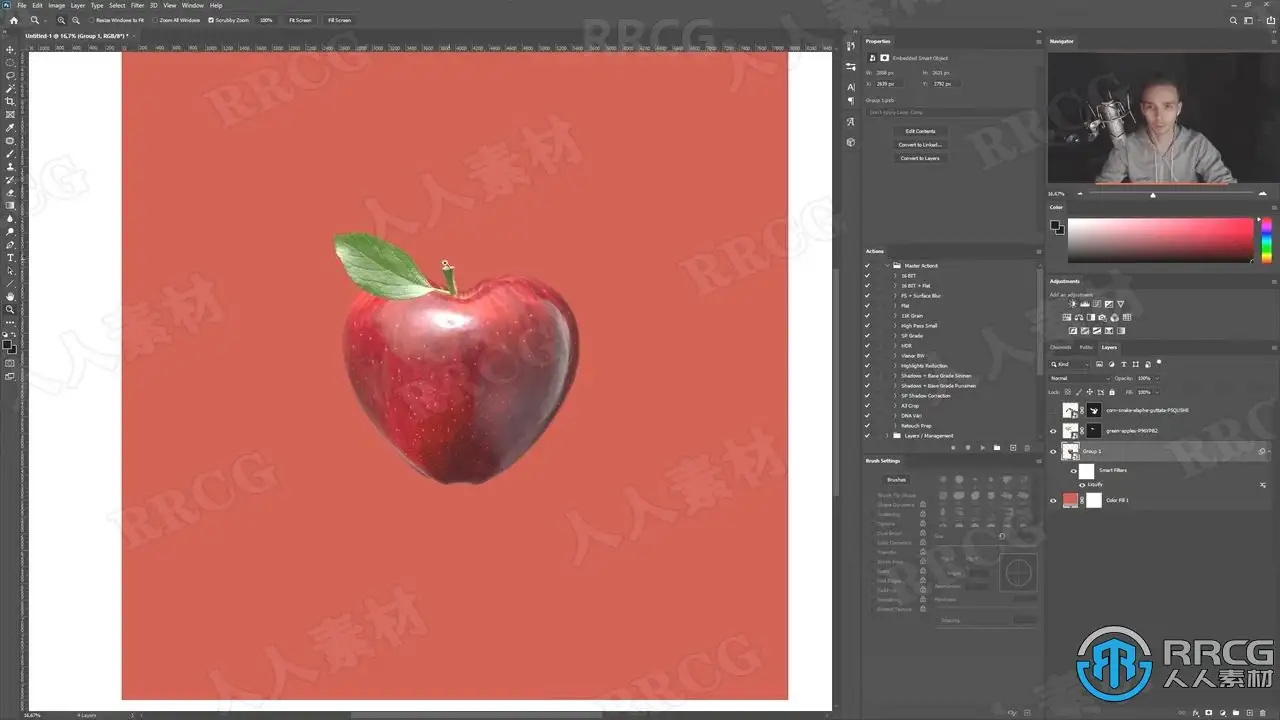Add a Brightness/Contrast adjustment
1280x720 pixels.
(x=1075, y=304)
